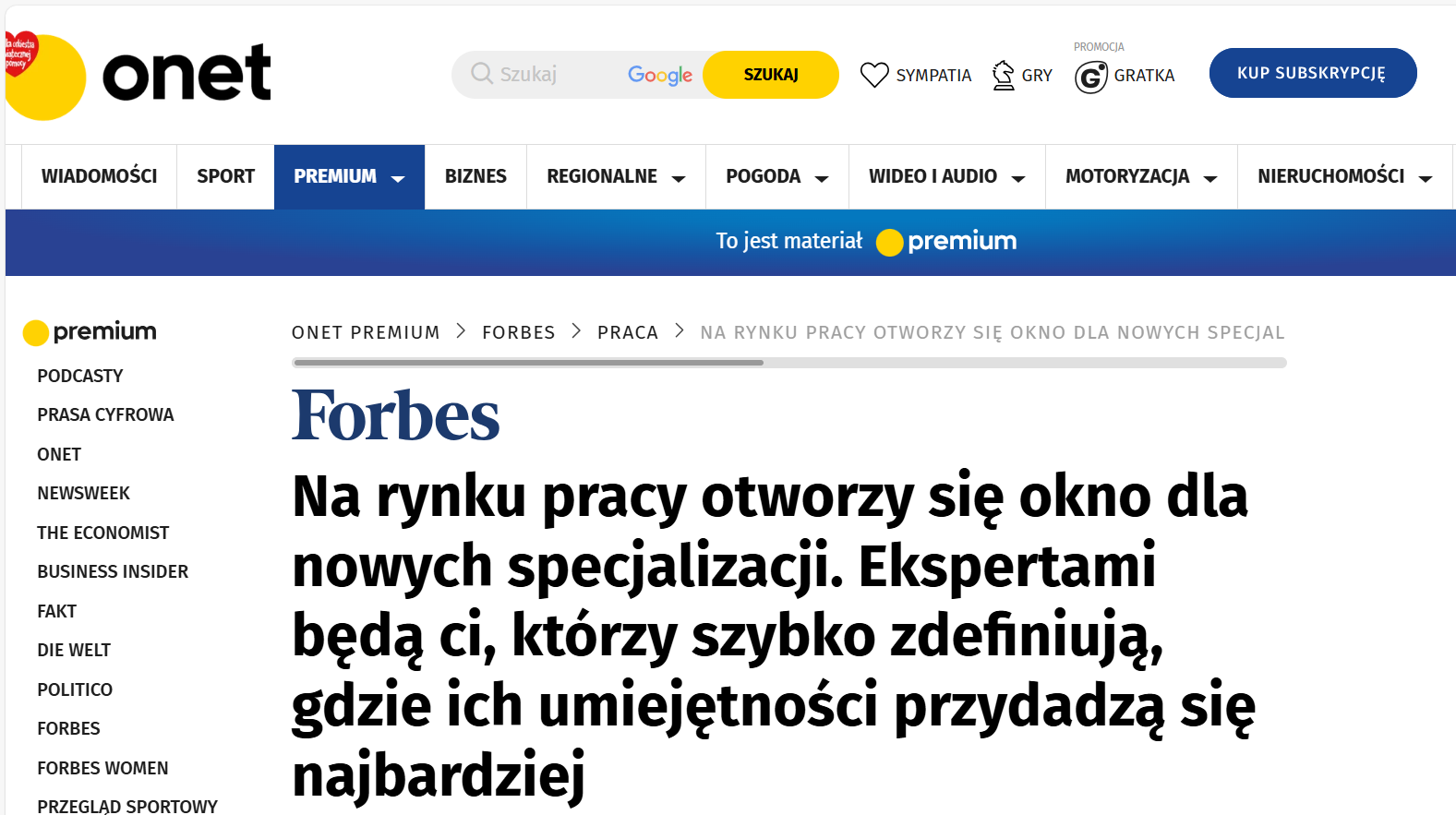Image resolution: width=1456 pixels, height=815 pixels.
Task: Open the Wiadomości menu section
Action: coord(99,176)
